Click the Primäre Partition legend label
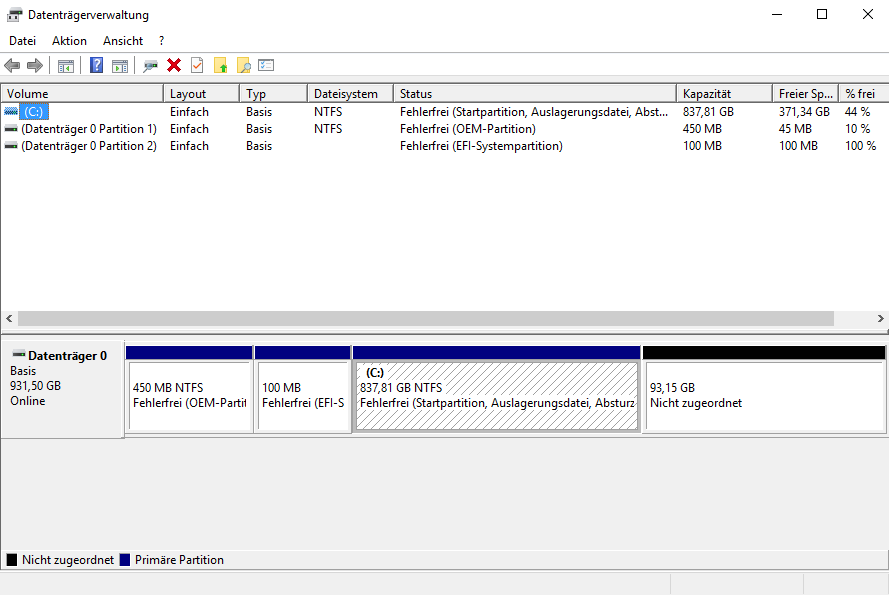Viewport: 889px width, 595px height. [x=179, y=560]
